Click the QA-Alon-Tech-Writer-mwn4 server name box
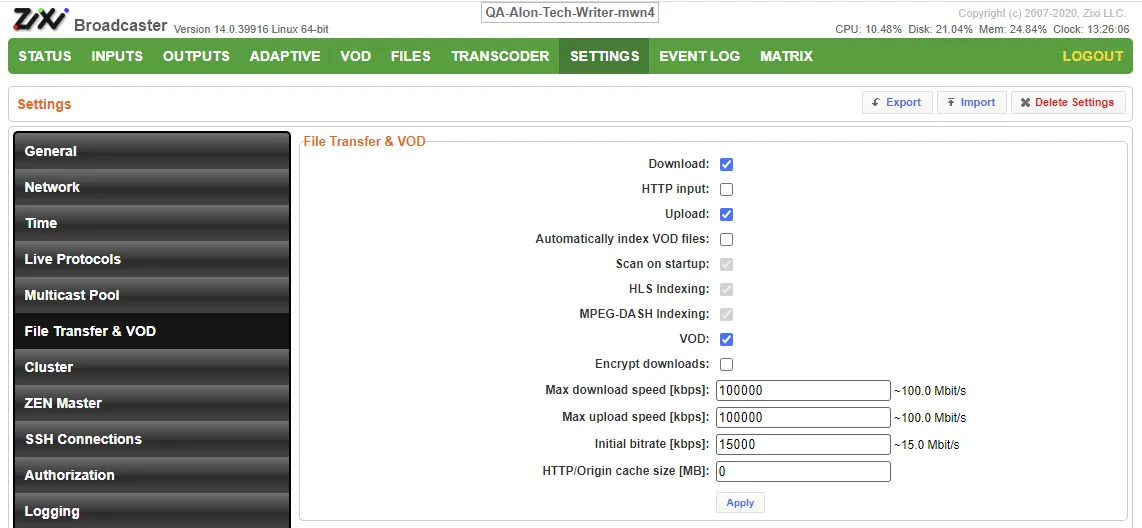 pyautogui.click(x=570, y=13)
